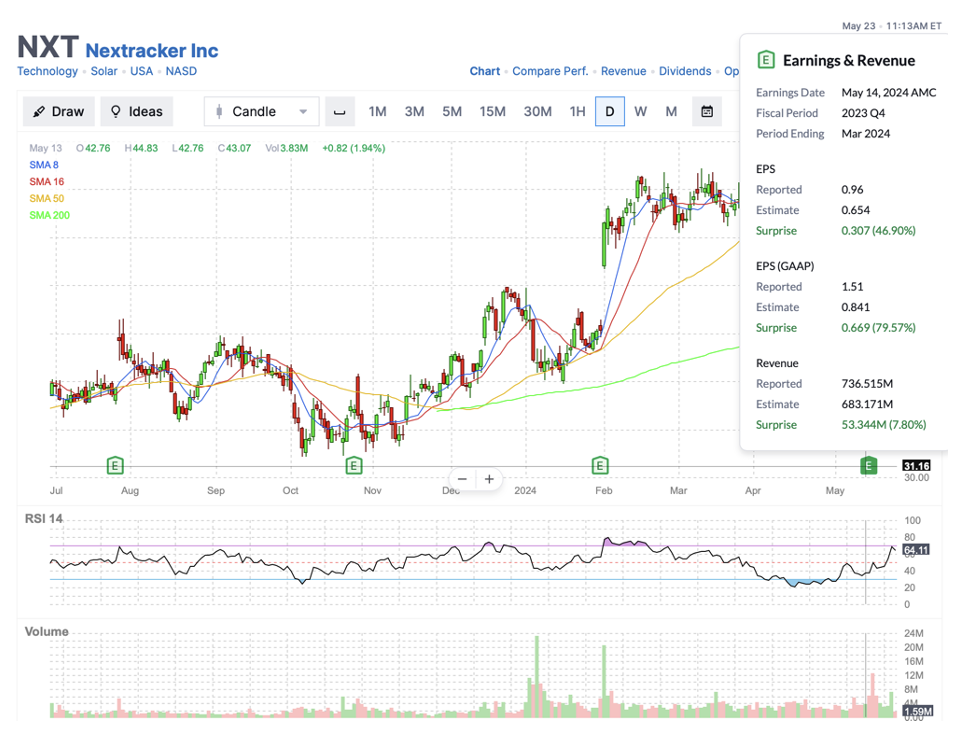The image size is (967, 737).
Task: Open the Revenue link
Action: [623, 71]
